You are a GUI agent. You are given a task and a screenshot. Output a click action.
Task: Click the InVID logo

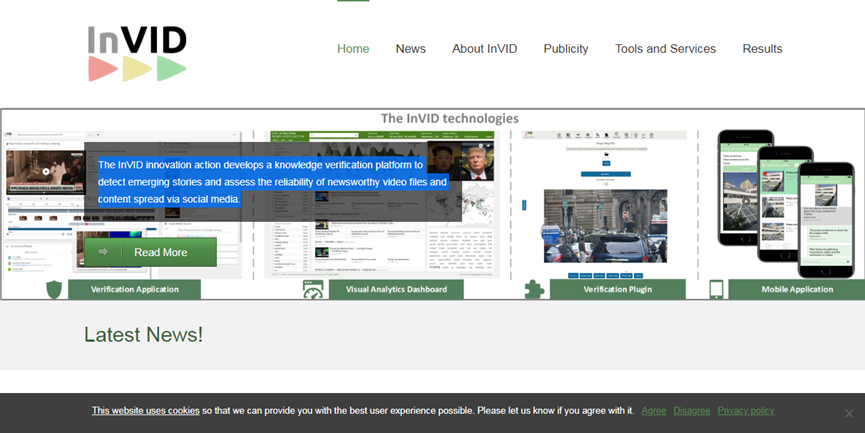(137, 54)
